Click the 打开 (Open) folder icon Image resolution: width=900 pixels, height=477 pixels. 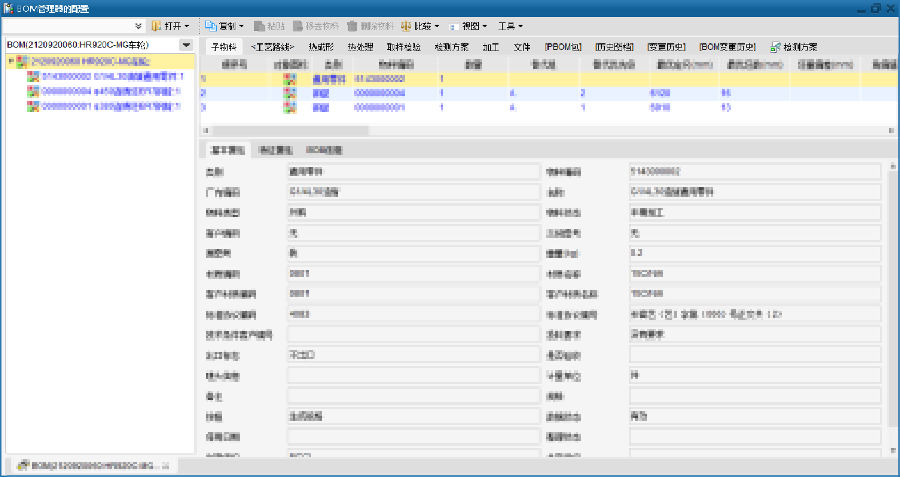156,25
